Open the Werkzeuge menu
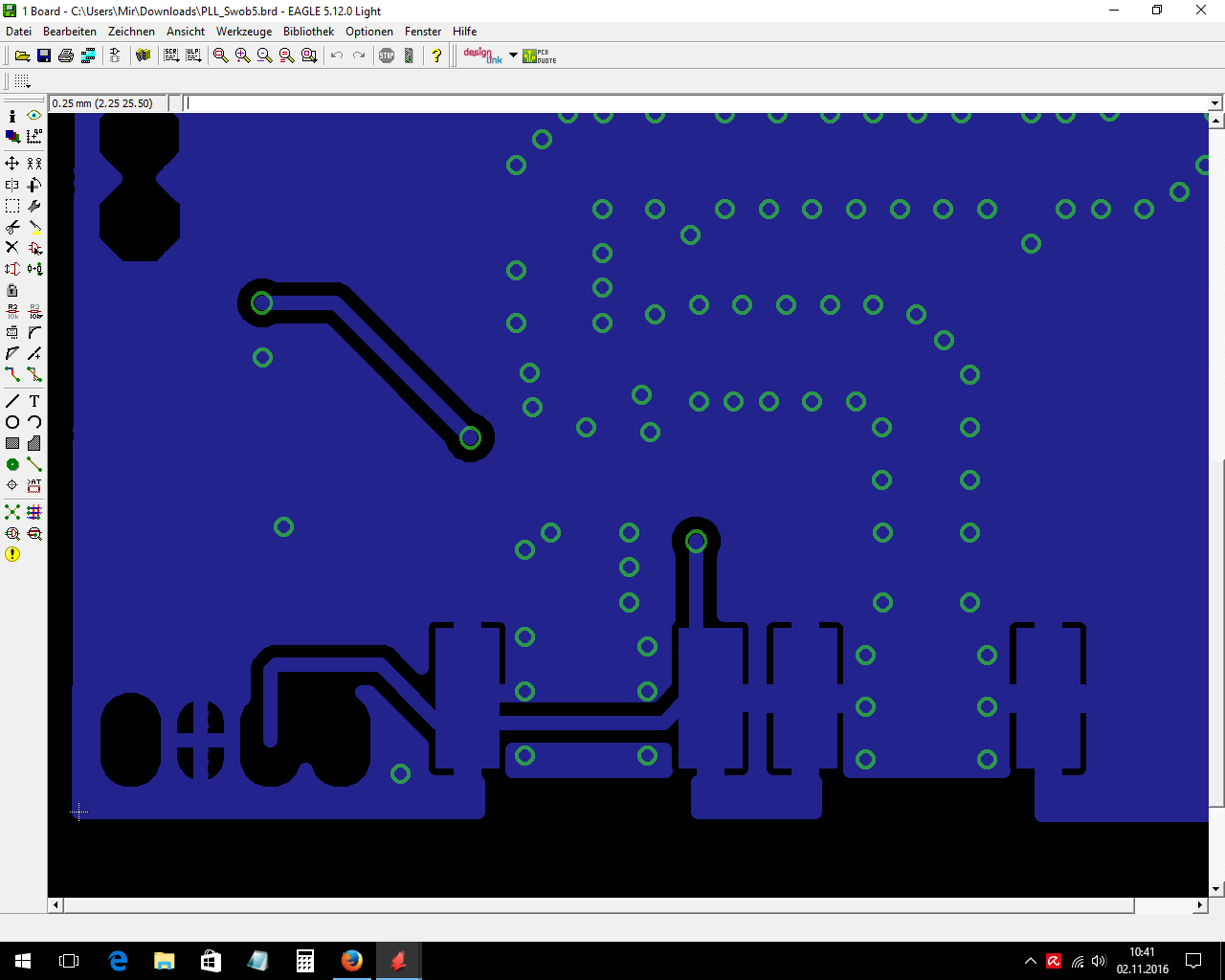The width and height of the screenshot is (1225, 980). pyautogui.click(x=244, y=32)
